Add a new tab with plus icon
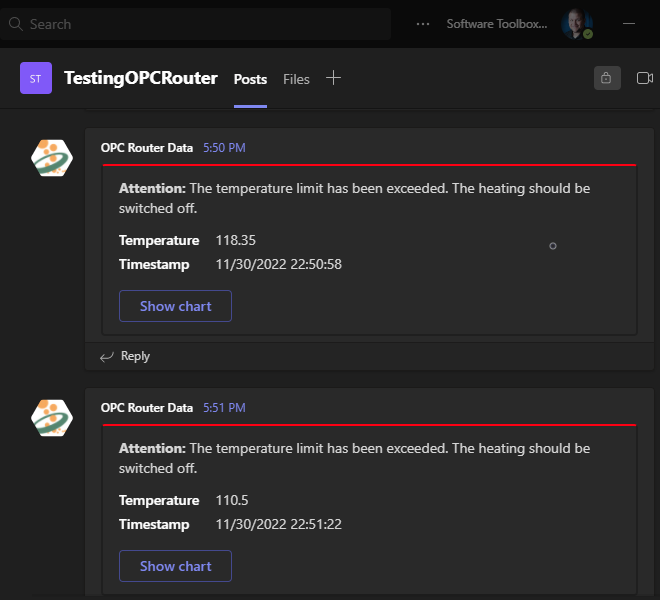Viewport: 660px width, 600px height. pos(333,78)
